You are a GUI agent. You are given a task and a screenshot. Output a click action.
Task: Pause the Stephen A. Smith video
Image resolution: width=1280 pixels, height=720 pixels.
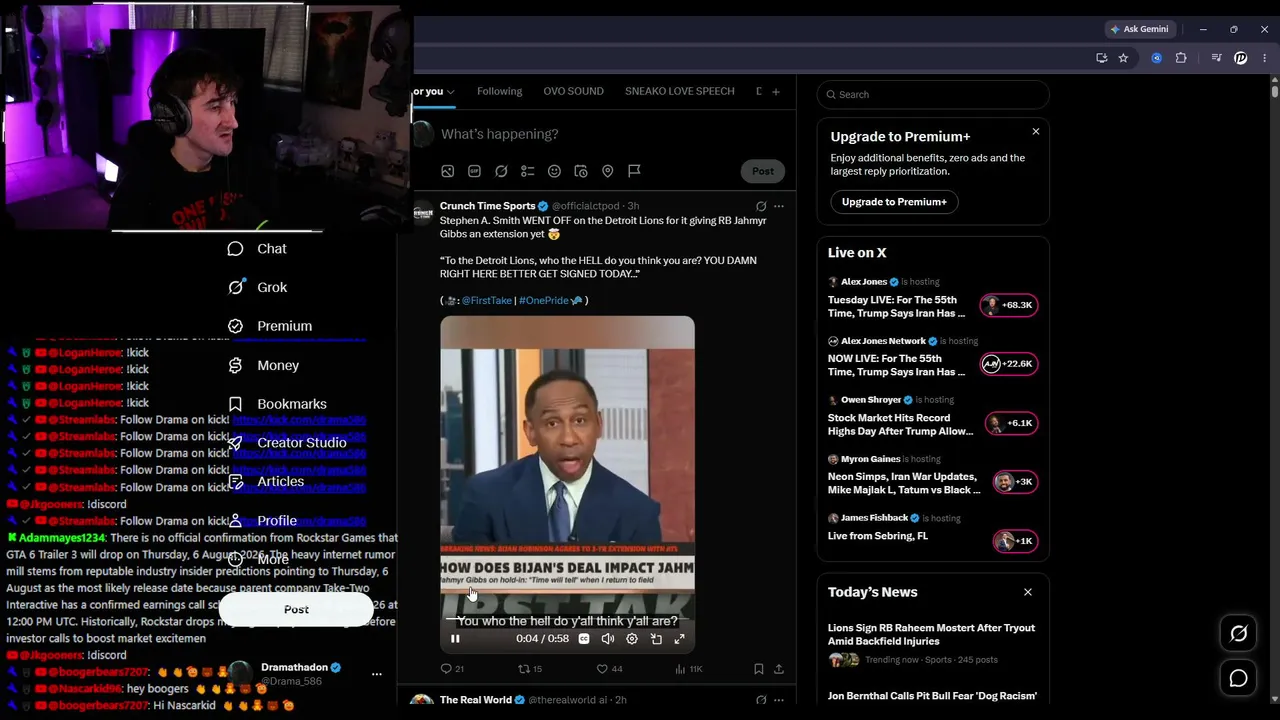tap(455, 639)
